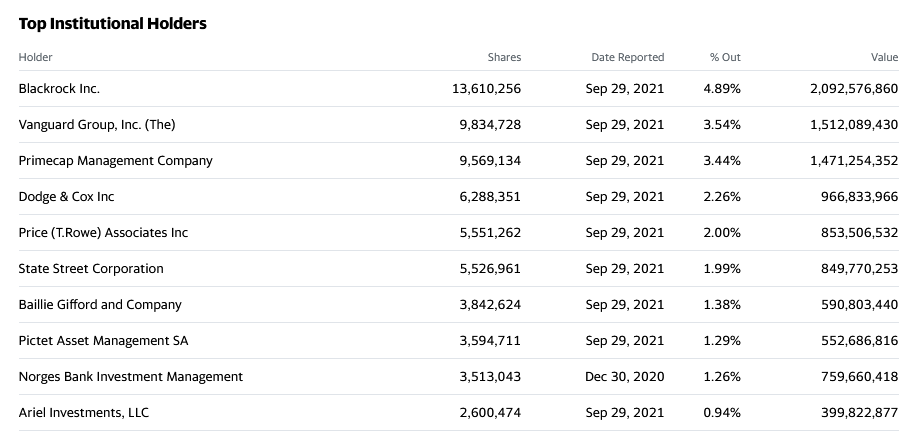Click the value 399,822,877
This screenshot has width=922, height=444.
tap(859, 413)
